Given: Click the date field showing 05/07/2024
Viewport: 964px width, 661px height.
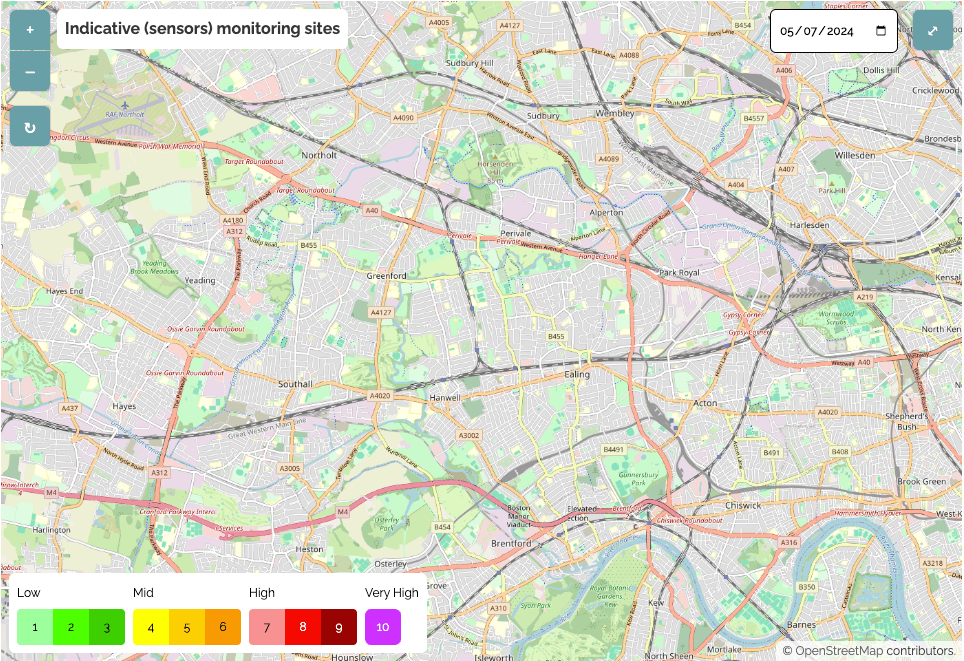Looking at the screenshot, I should click(x=833, y=31).
